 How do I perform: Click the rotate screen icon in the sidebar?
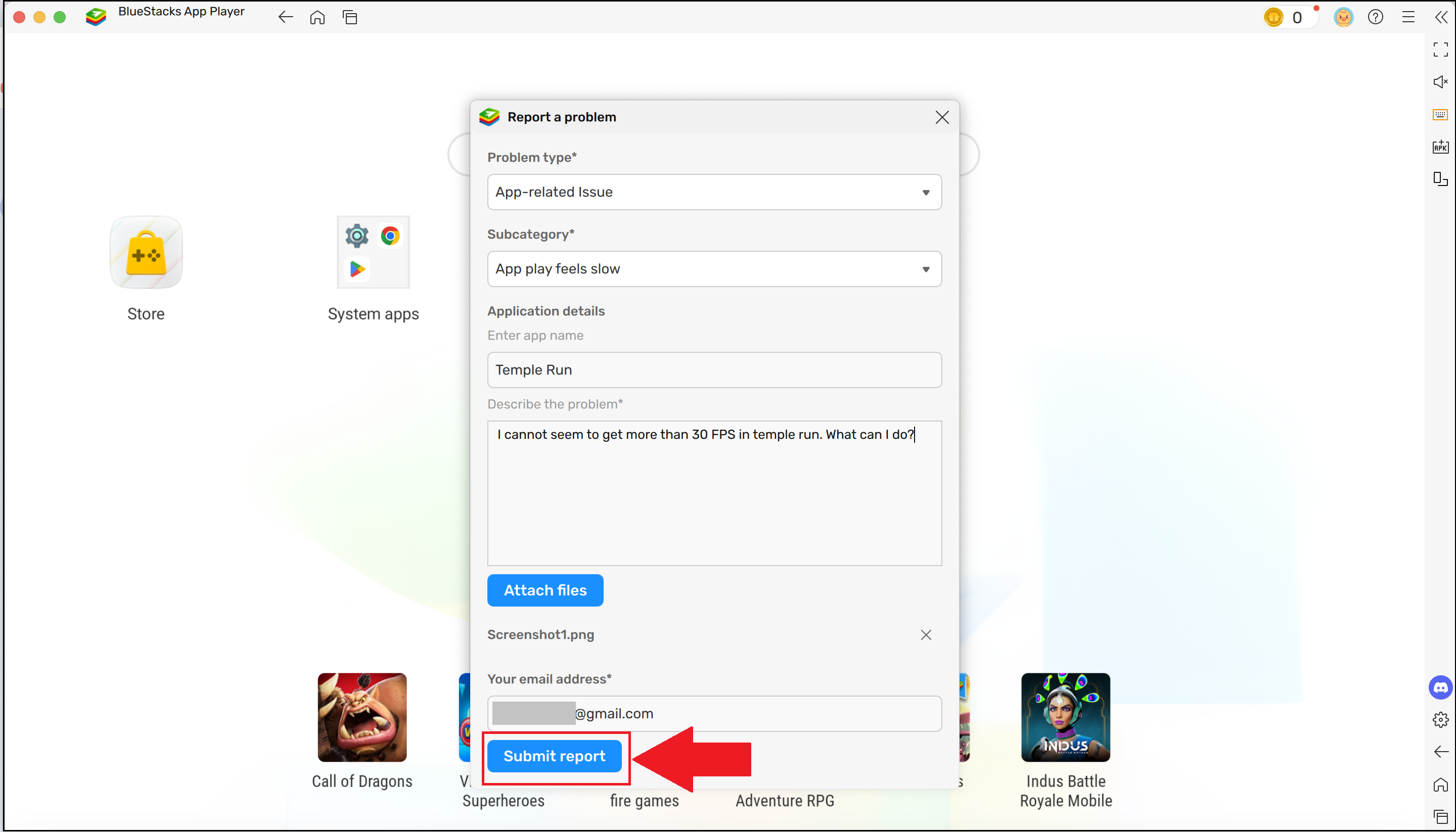(1440, 179)
